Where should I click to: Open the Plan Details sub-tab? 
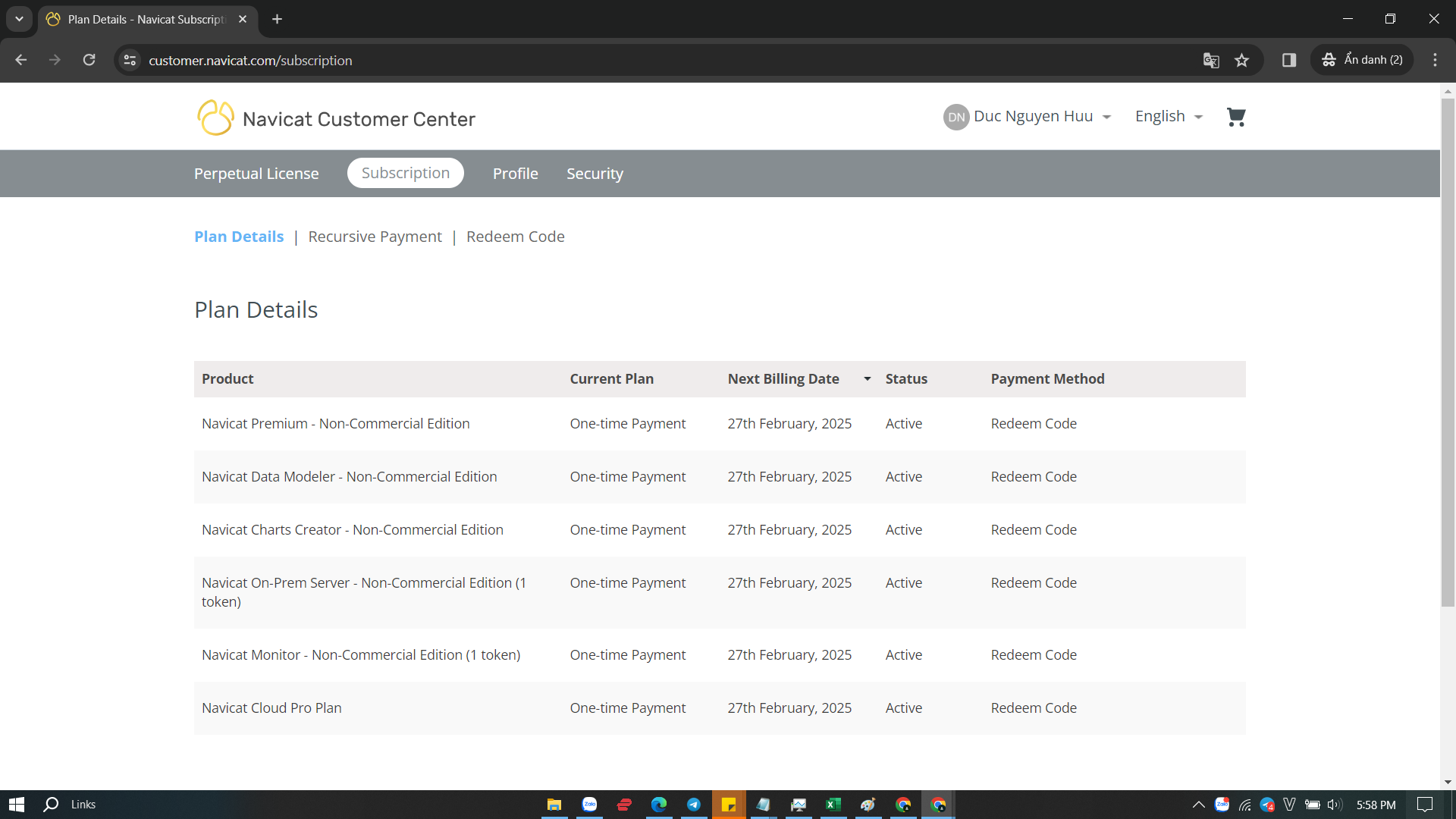(x=239, y=237)
